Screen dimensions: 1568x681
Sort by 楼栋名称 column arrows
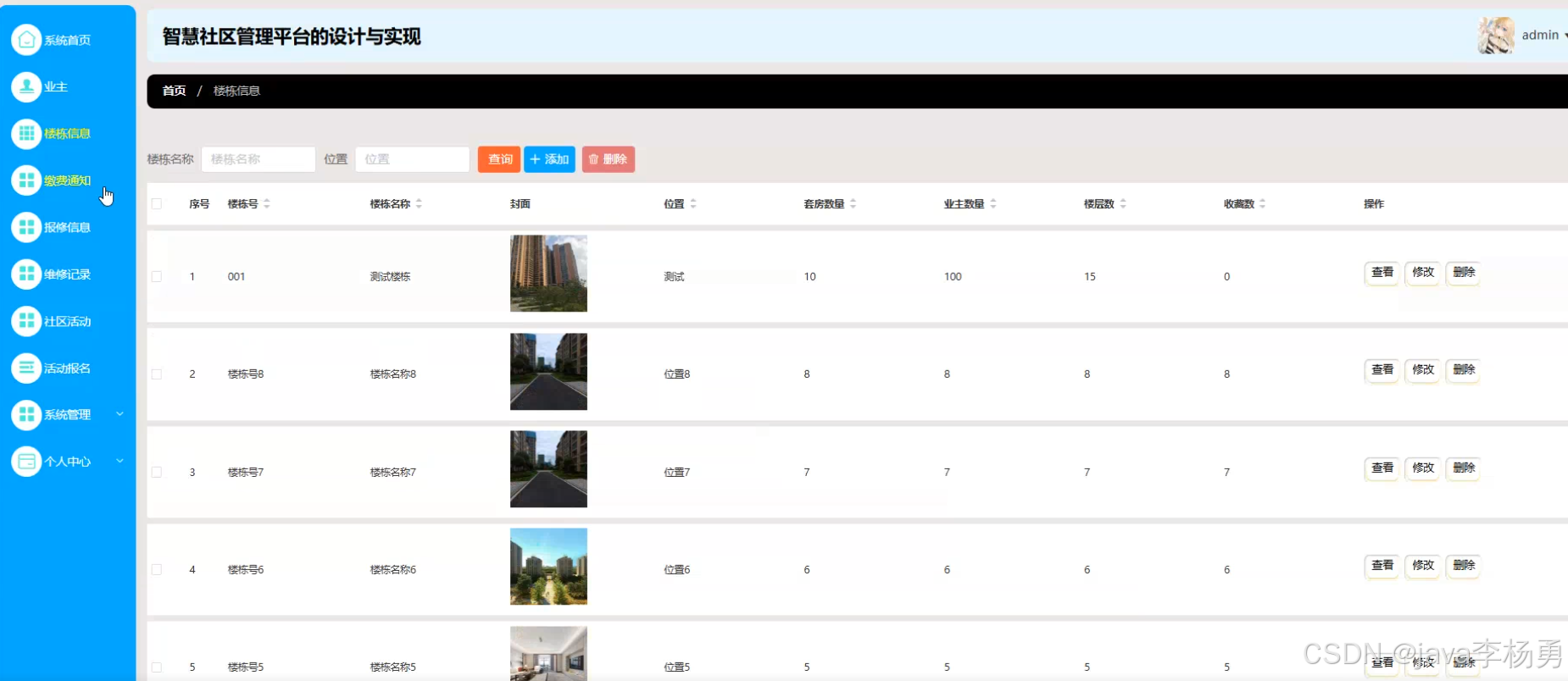click(x=419, y=204)
